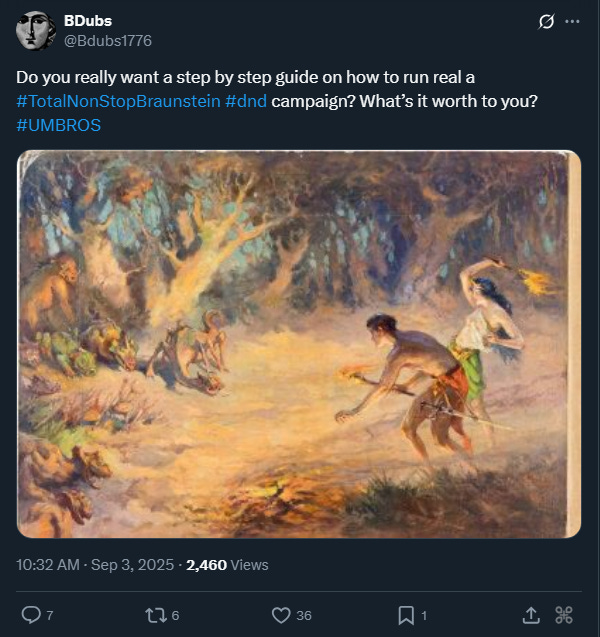Open the #TotalNonStopBraunstein hashtag
The width and height of the screenshot is (600, 637).
pyautogui.click(x=118, y=101)
